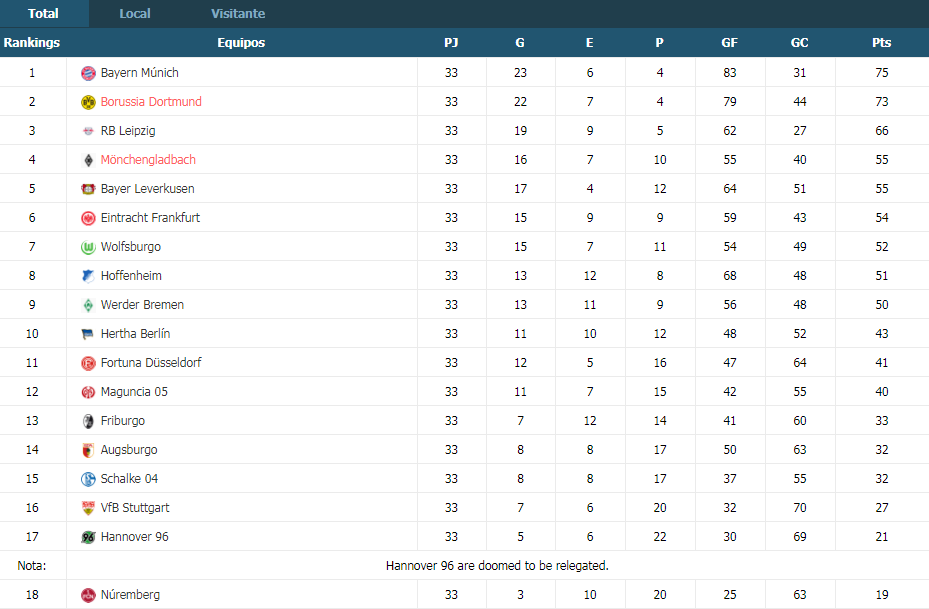The width and height of the screenshot is (929, 609).
Task: Click the Hannover 96 crest icon
Action: point(88,537)
